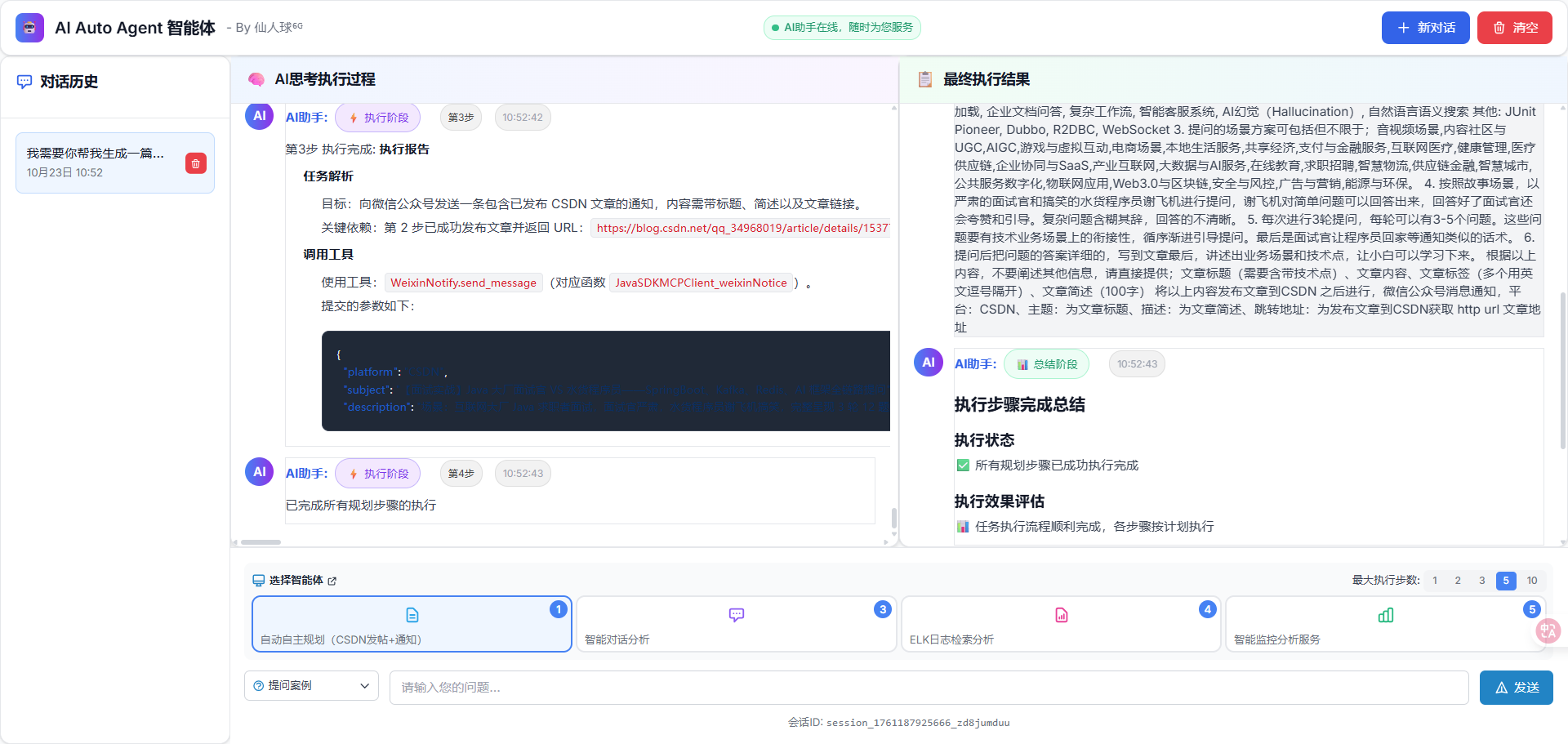Delete the conversation history entry
1568x744 pixels.
[195, 163]
